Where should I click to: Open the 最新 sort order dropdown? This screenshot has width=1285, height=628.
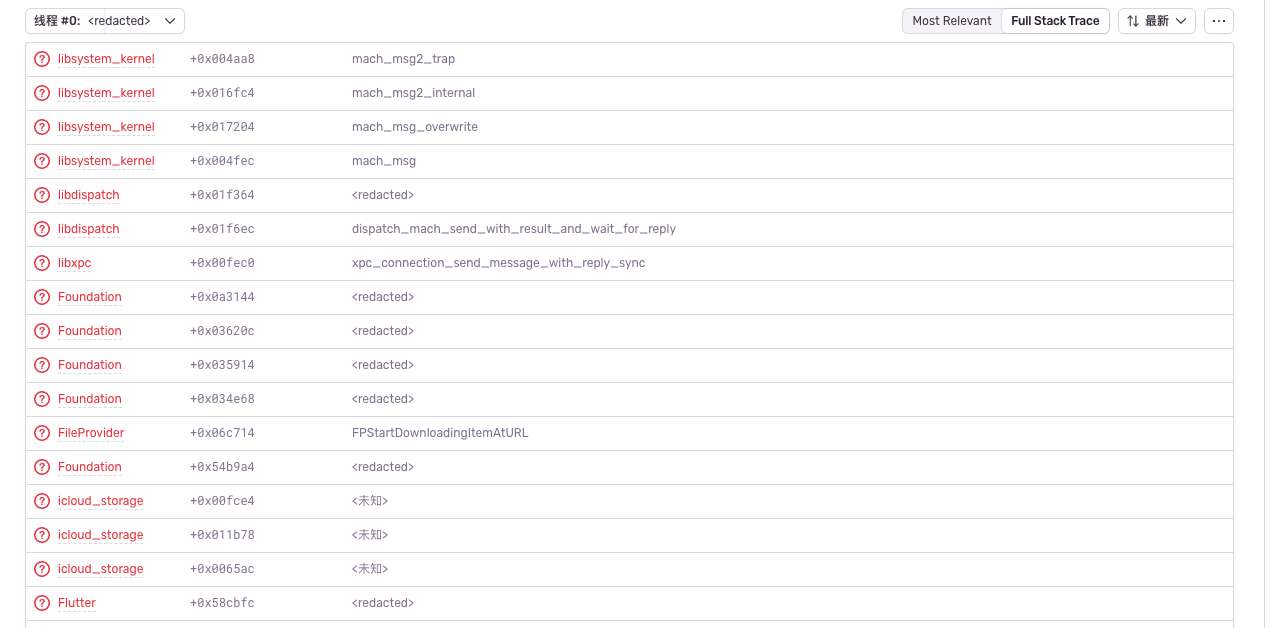point(1157,20)
